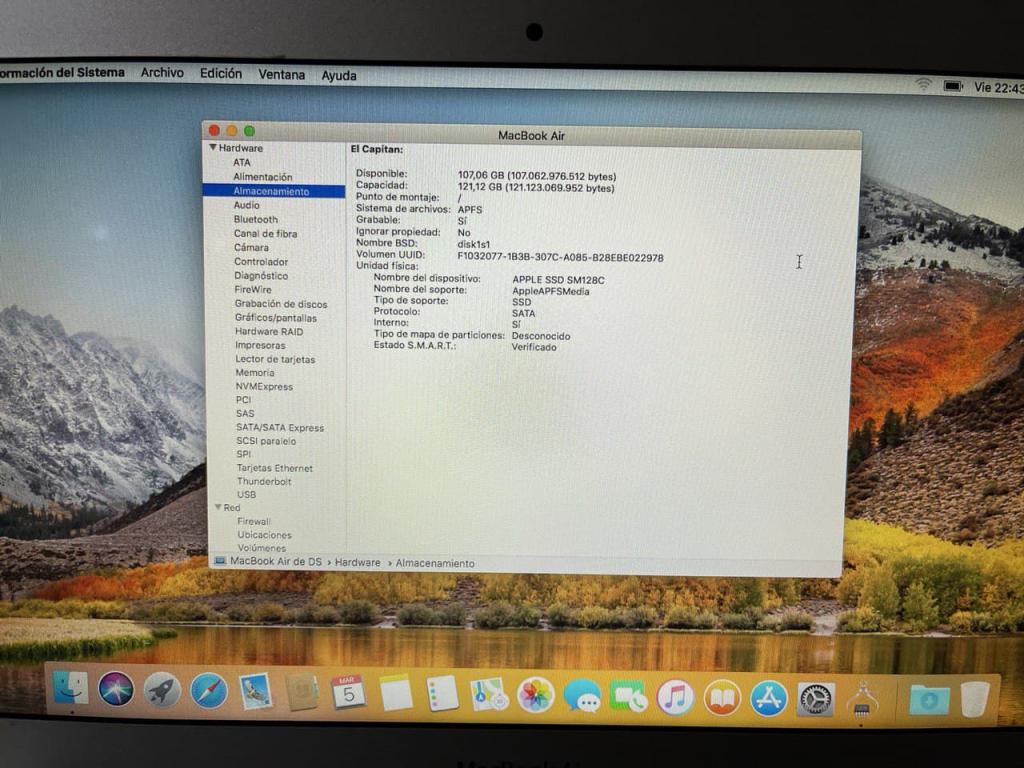Open System Preferences gear icon

(816, 699)
